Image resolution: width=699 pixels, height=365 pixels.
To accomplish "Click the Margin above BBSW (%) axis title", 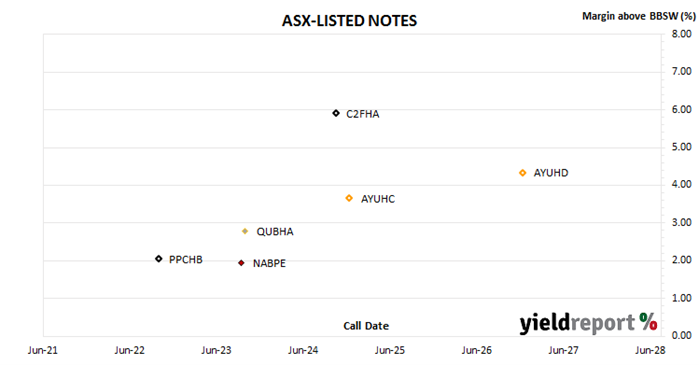I will [x=639, y=16].
